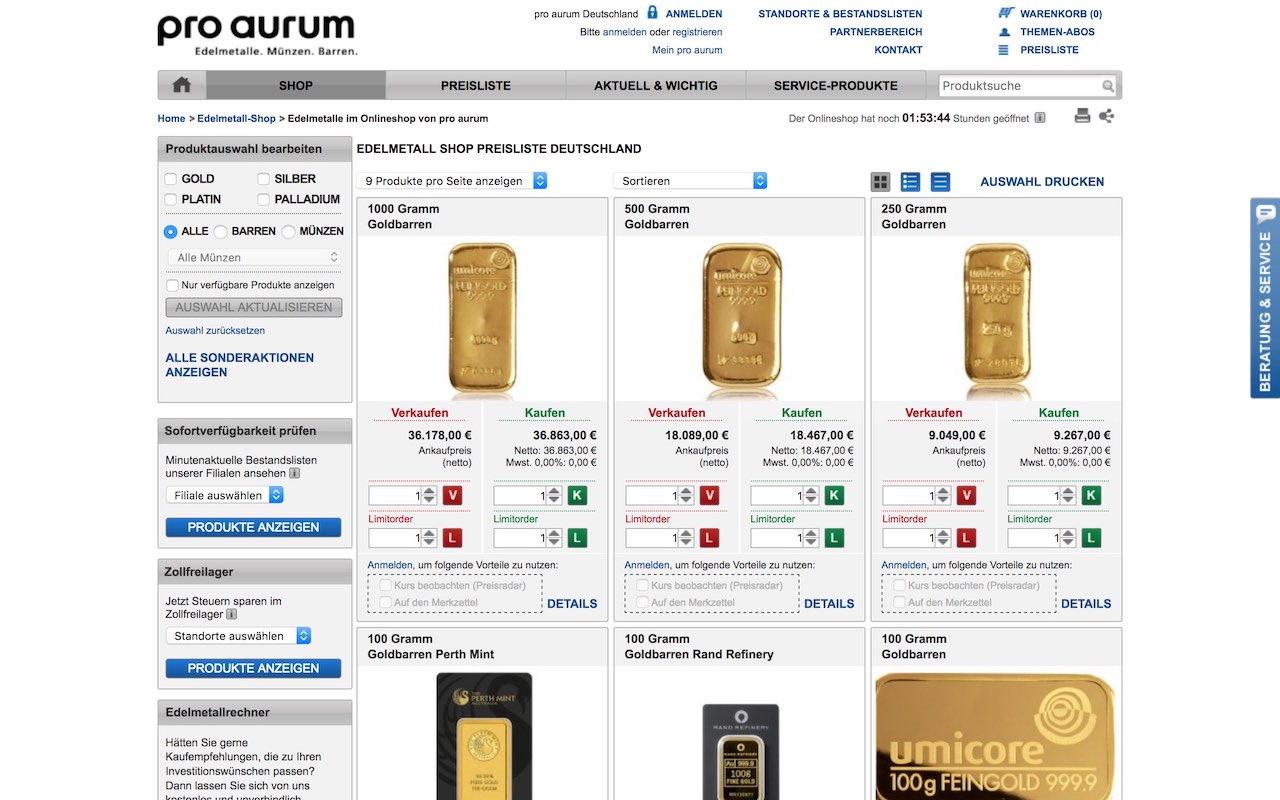Screen dimensions: 1280x800
Task: Open the products per page dropdown
Action: click(452, 181)
